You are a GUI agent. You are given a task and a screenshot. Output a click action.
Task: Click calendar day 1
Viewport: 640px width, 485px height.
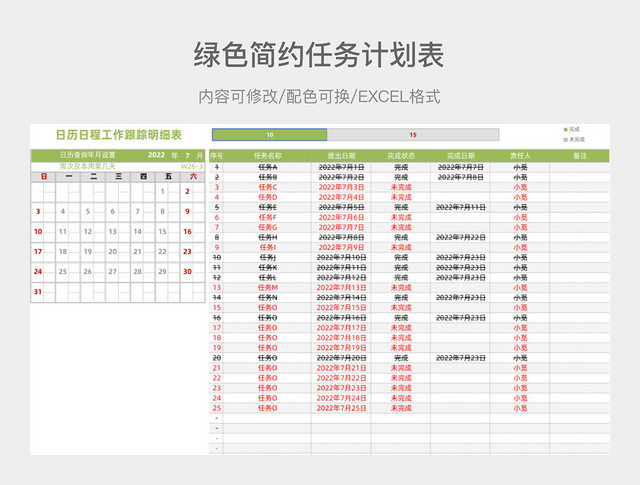point(162,191)
